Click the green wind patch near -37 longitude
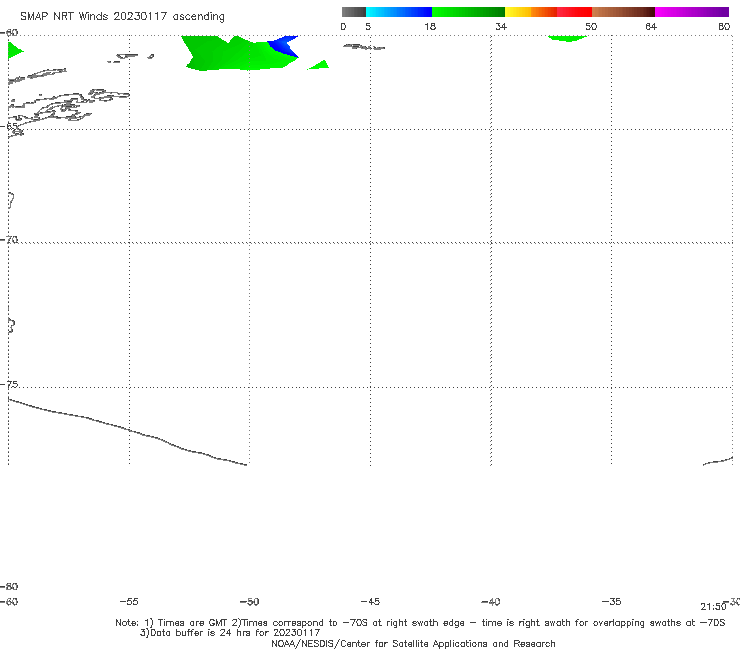Image resolution: width=740 pixels, height=650 pixels. point(567,38)
